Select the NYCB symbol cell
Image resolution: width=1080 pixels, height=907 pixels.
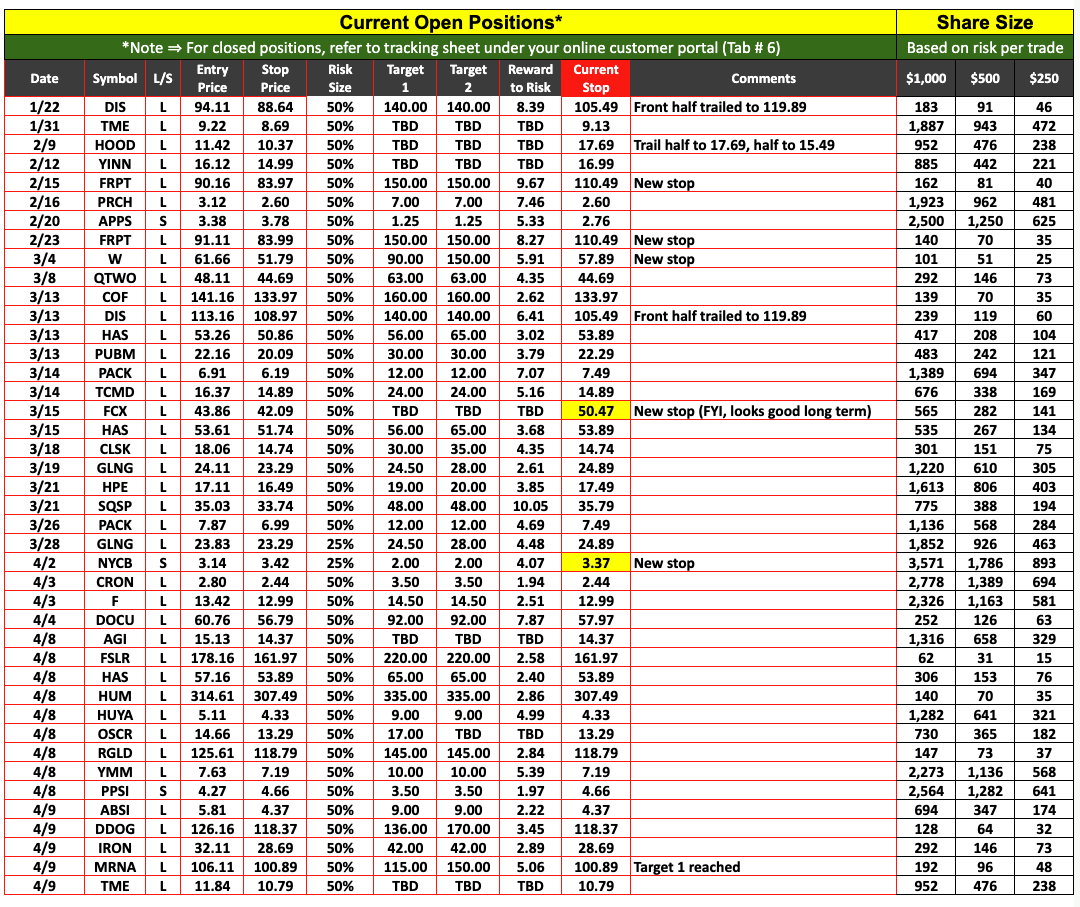(115, 563)
